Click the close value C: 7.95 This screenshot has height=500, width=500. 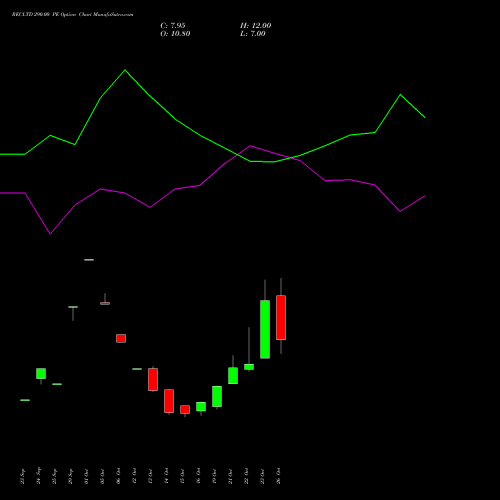(x=173, y=26)
